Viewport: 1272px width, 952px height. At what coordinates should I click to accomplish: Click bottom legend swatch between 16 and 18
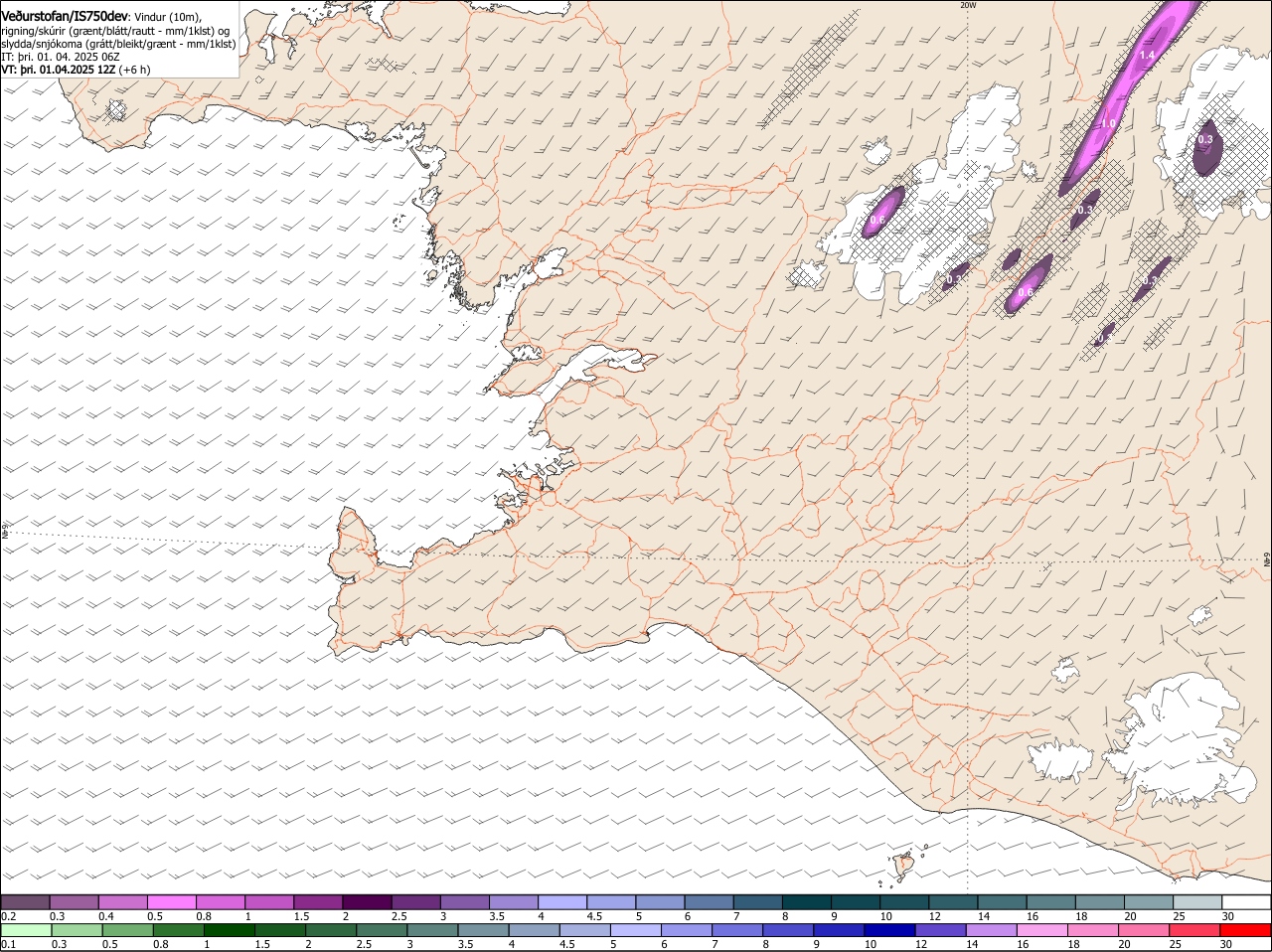1044,930
